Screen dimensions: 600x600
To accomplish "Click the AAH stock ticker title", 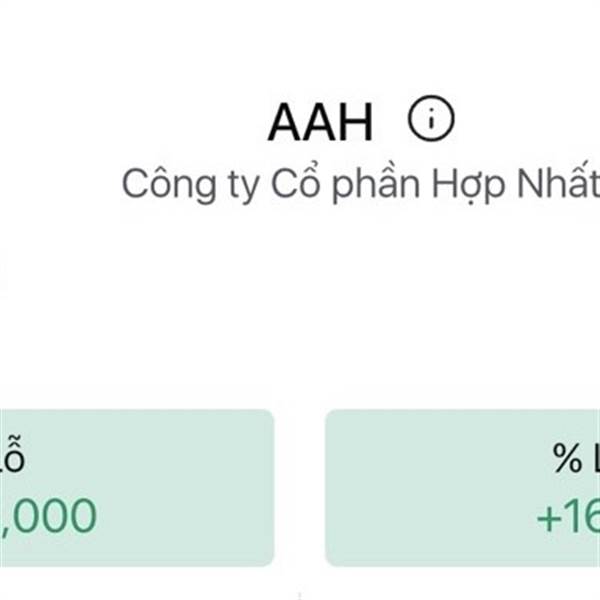I will pos(320,124).
